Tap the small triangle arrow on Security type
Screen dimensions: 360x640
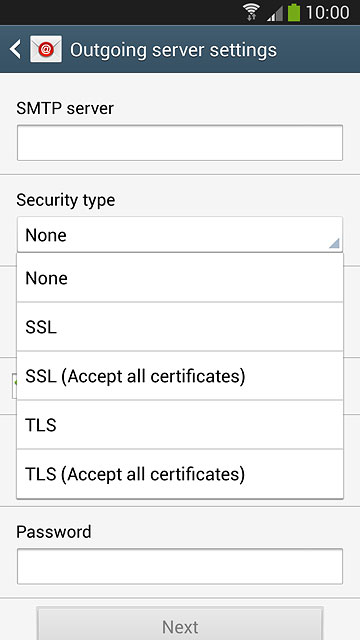pos(334,243)
